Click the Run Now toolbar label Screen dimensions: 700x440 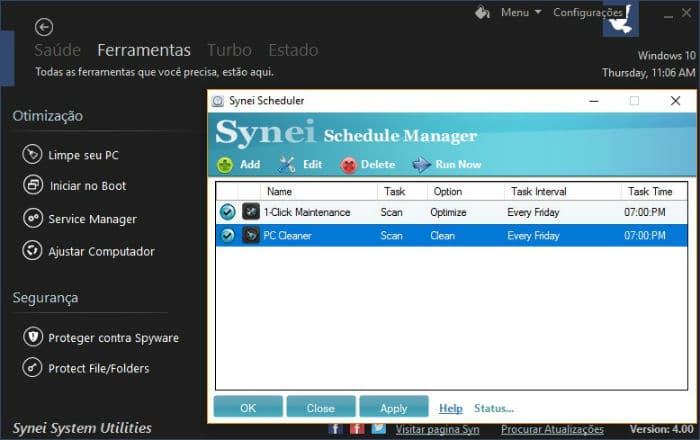458,165
